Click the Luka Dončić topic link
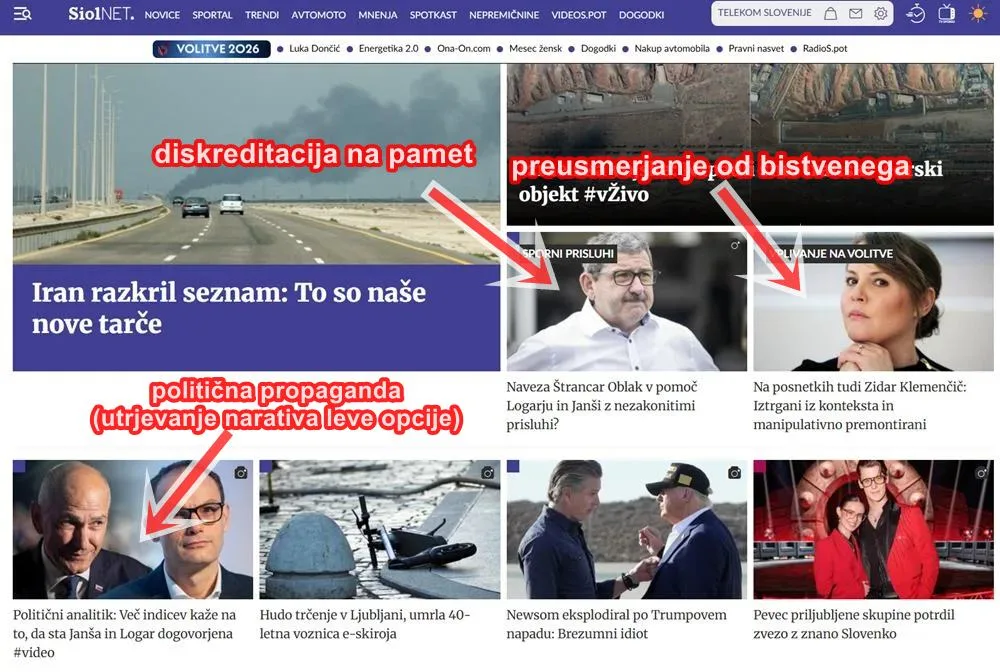1000x672 pixels. [317, 49]
